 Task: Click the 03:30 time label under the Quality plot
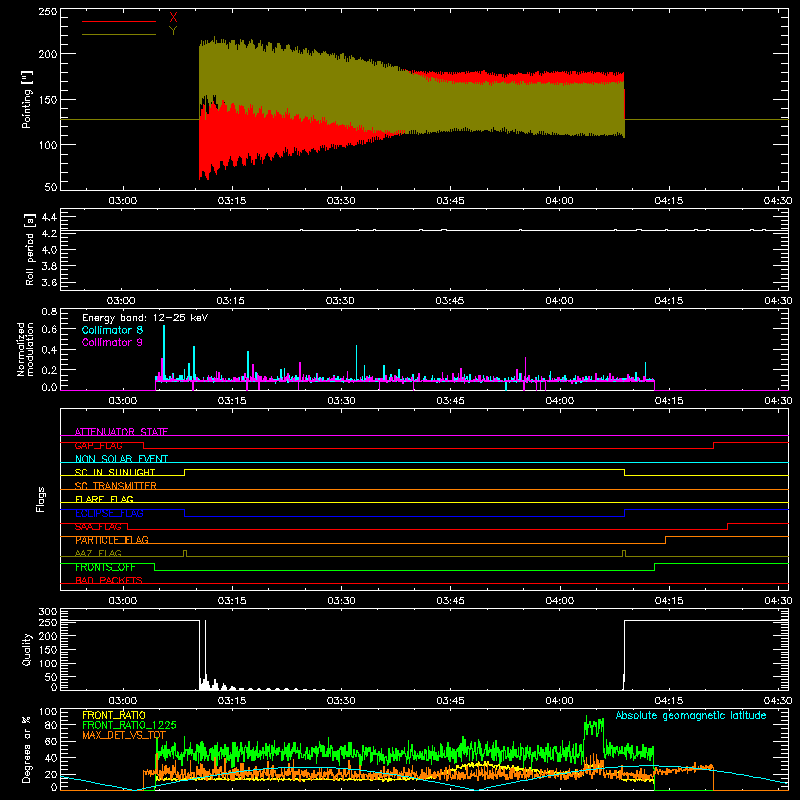tap(341, 701)
